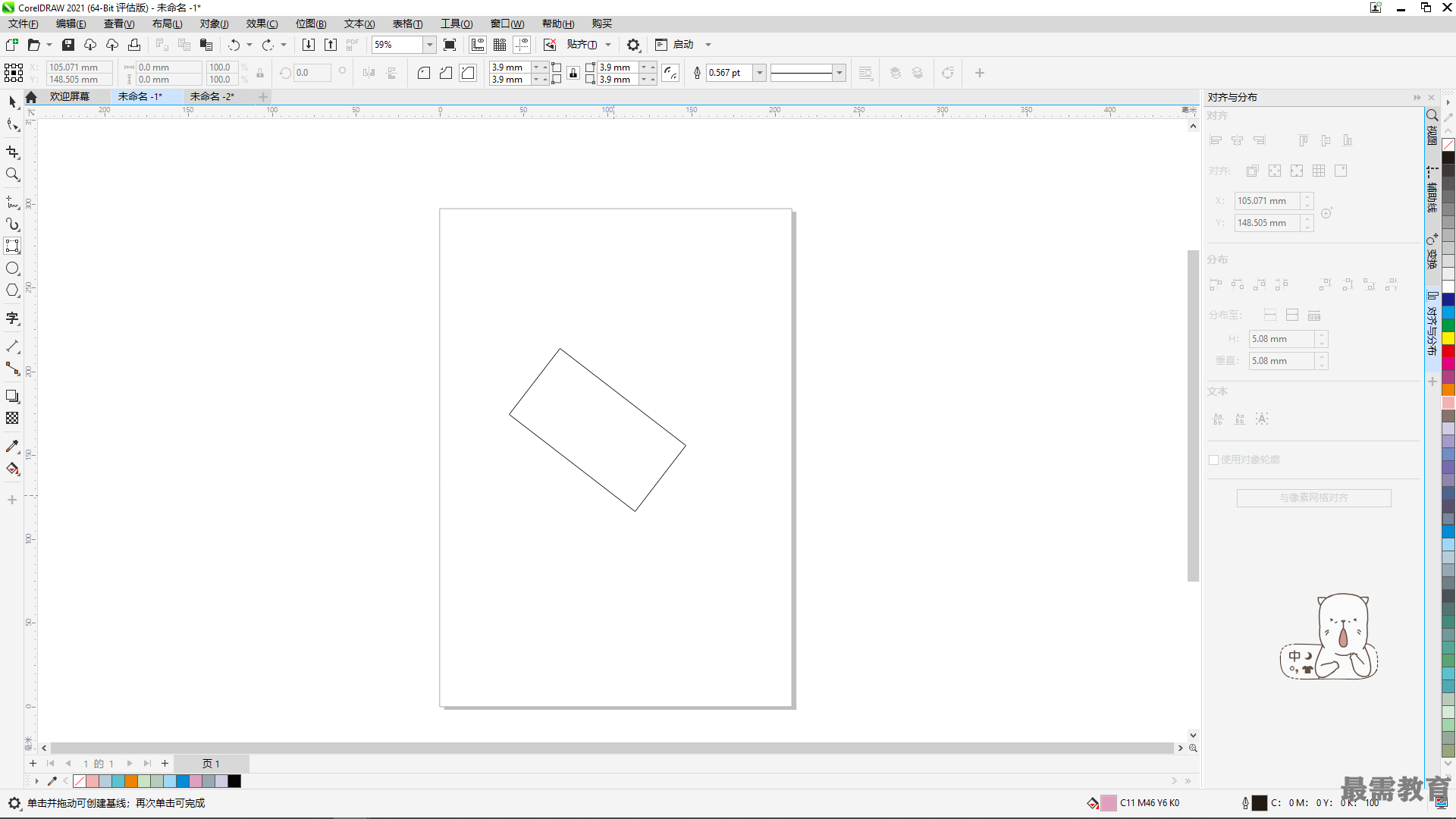Click the Import icon
The width and height of the screenshot is (1456, 819).
[309, 45]
